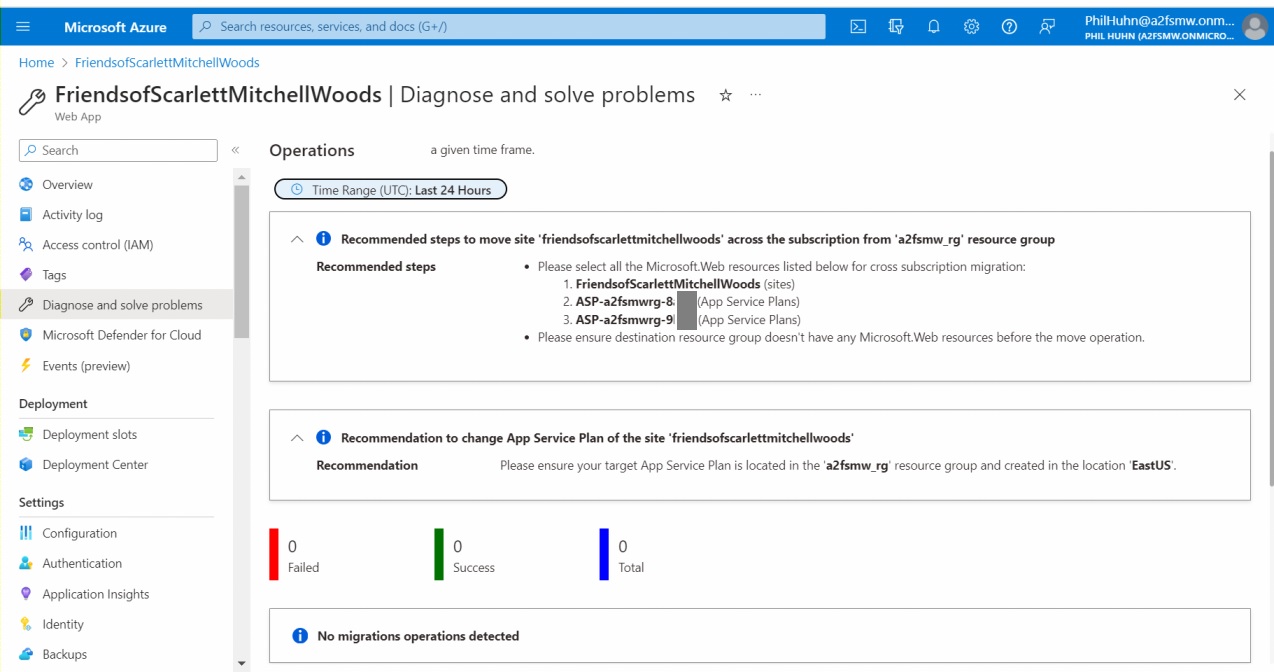Collapse the left menu with double chevron
The height and width of the screenshot is (672, 1274).
tap(236, 150)
